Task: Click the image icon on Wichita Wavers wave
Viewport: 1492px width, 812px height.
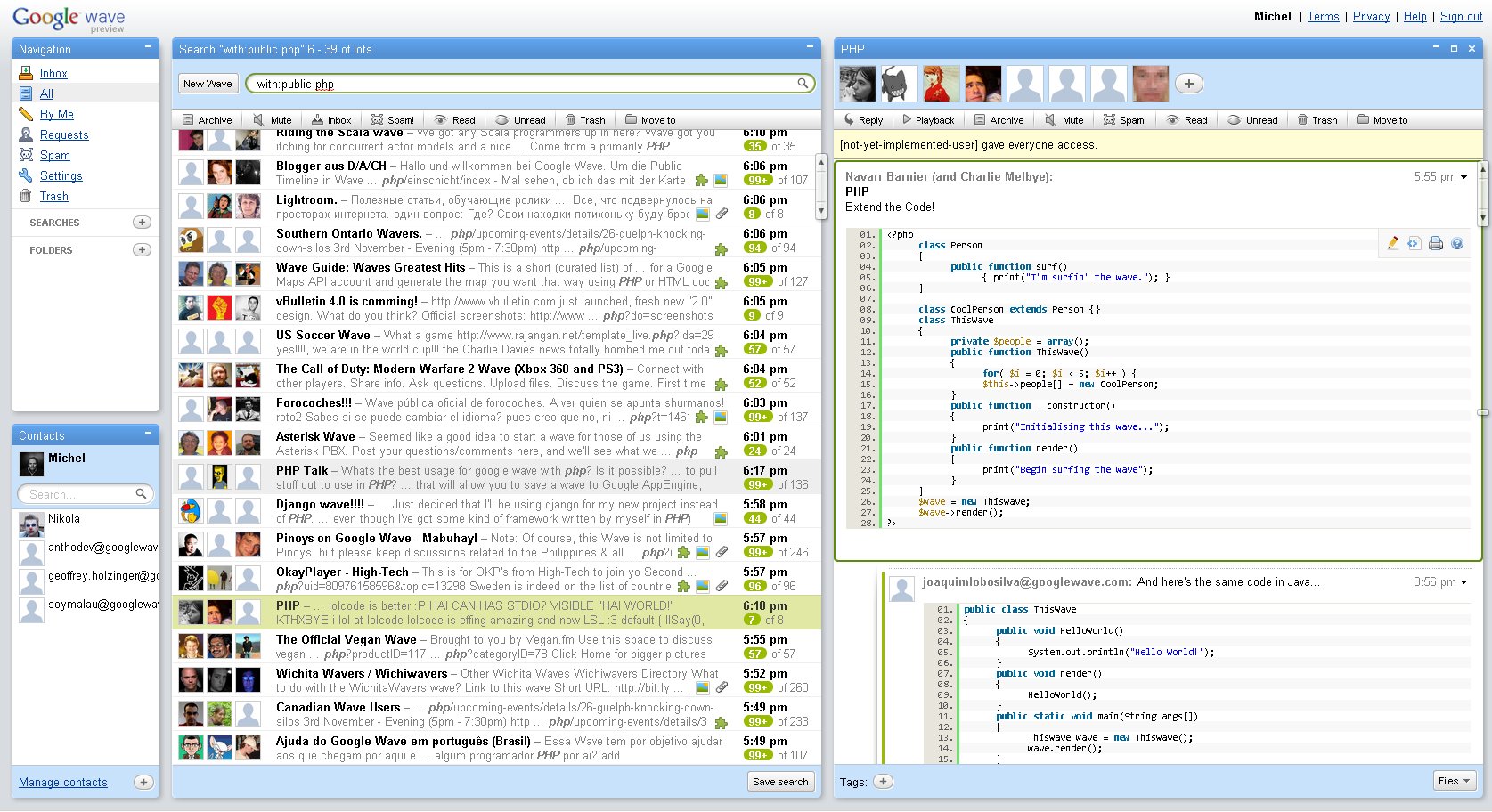Action: 703,687
